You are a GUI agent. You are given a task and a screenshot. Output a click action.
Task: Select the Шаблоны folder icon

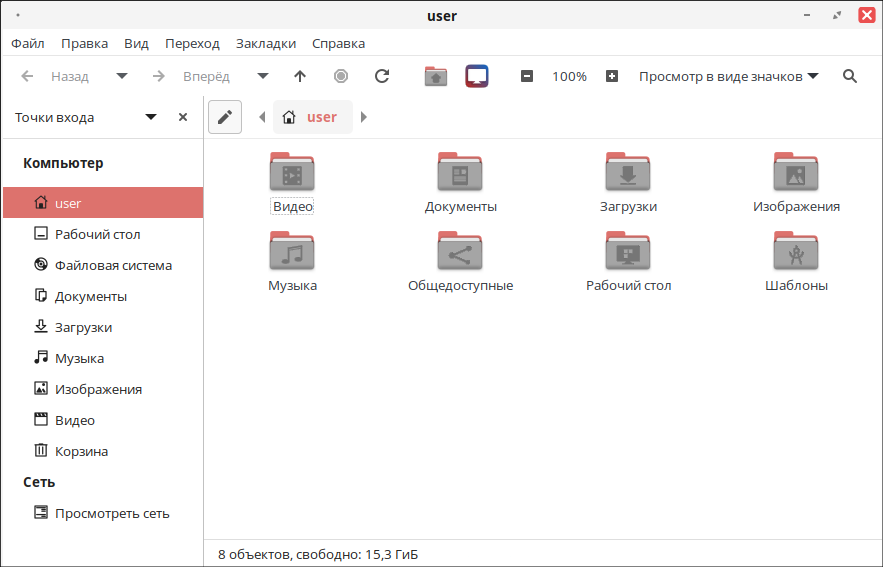(x=796, y=251)
